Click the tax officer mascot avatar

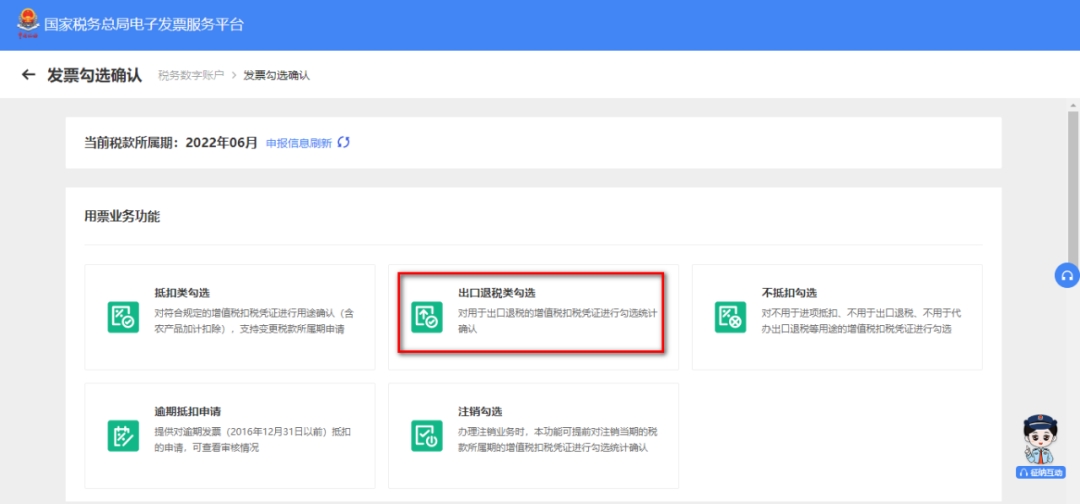point(1040,439)
